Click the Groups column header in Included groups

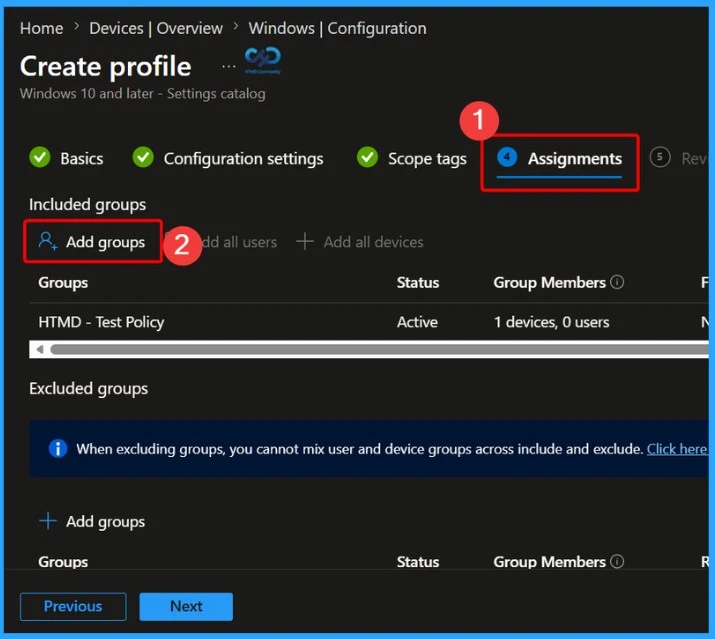pos(63,282)
